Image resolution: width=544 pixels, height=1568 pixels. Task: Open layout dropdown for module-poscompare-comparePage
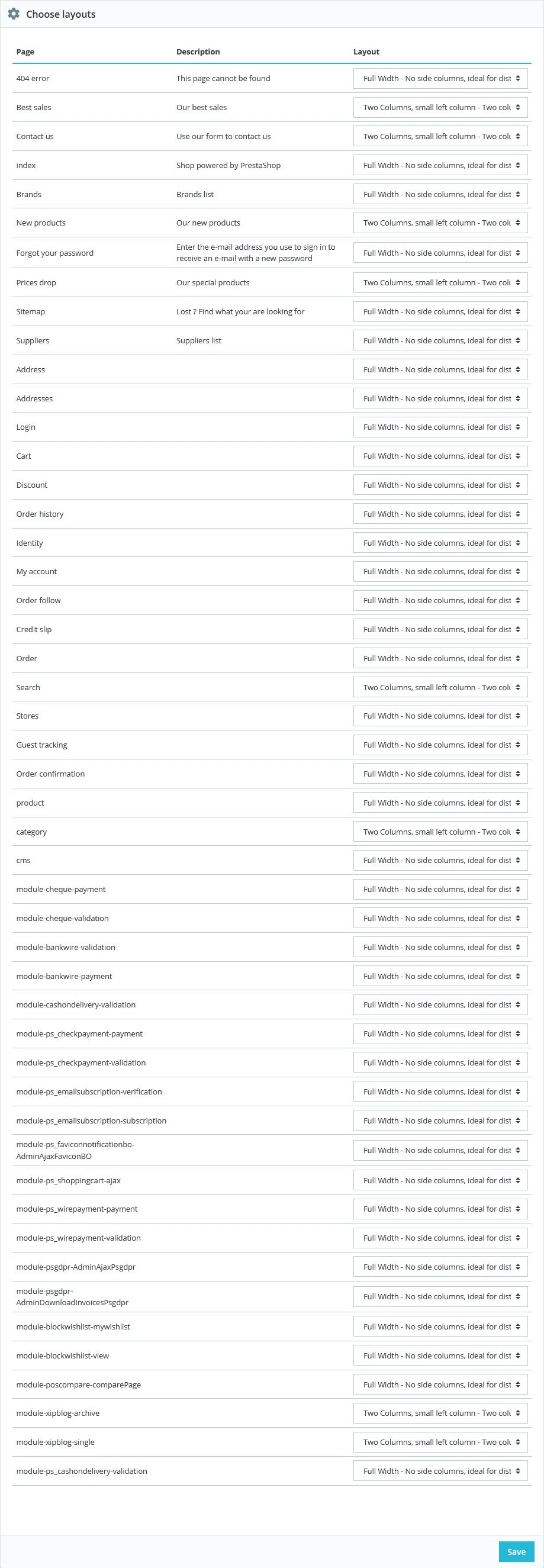pyautogui.click(x=440, y=1385)
